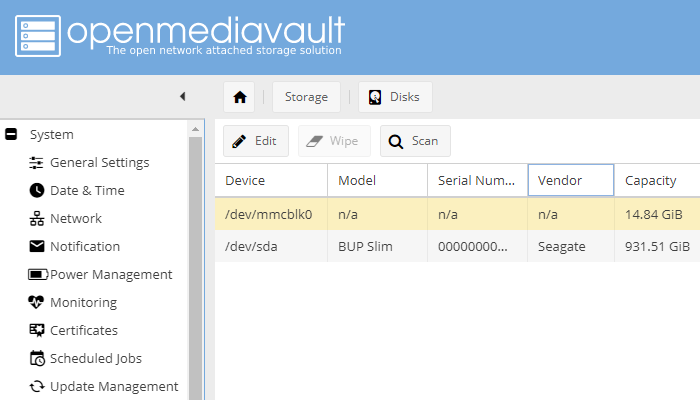Click the Power Management battery icon
This screenshot has height=400, width=700.
[x=38, y=275]
